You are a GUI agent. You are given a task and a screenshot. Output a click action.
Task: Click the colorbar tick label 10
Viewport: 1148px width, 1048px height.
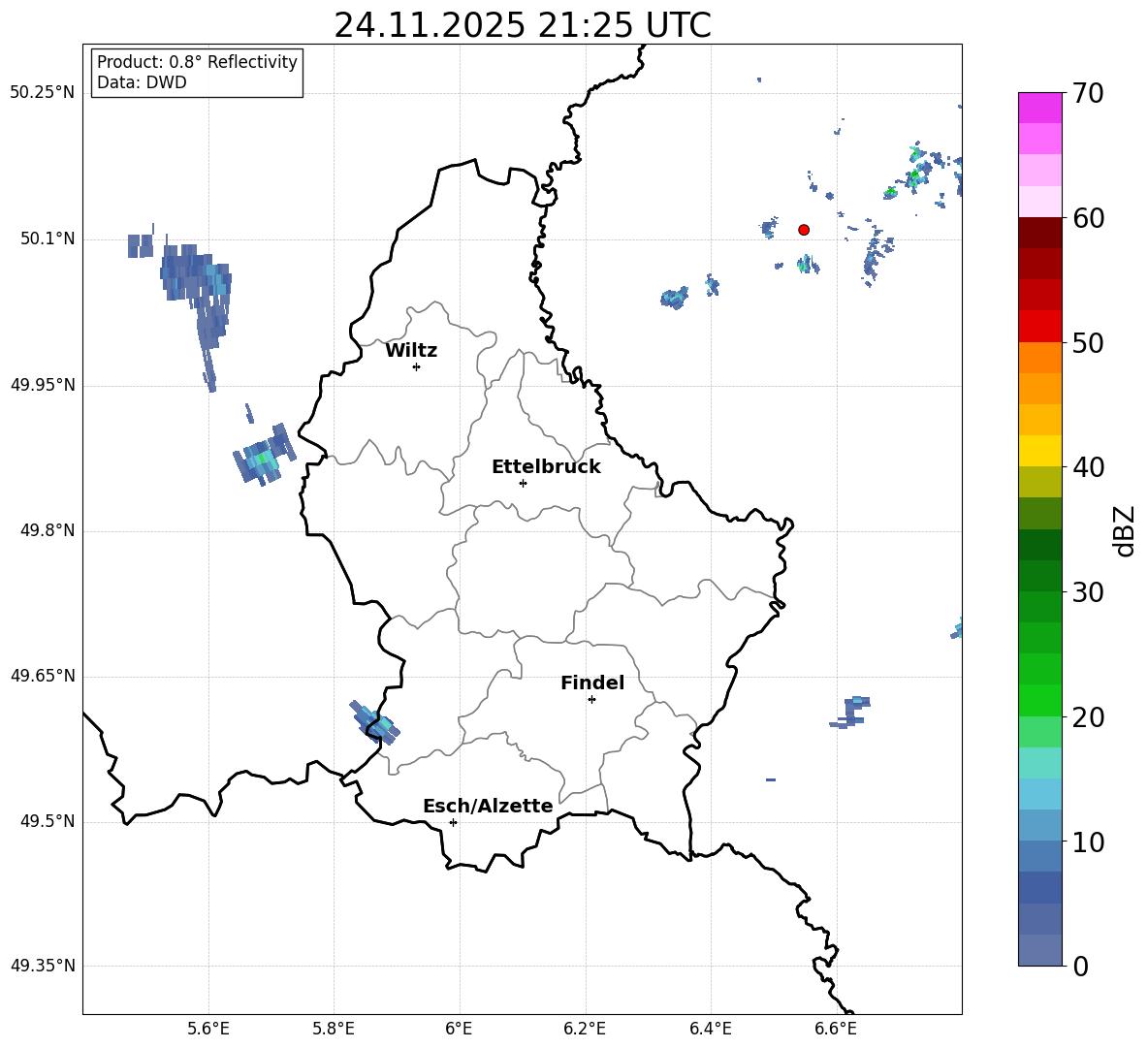(x=1088, y=842)
